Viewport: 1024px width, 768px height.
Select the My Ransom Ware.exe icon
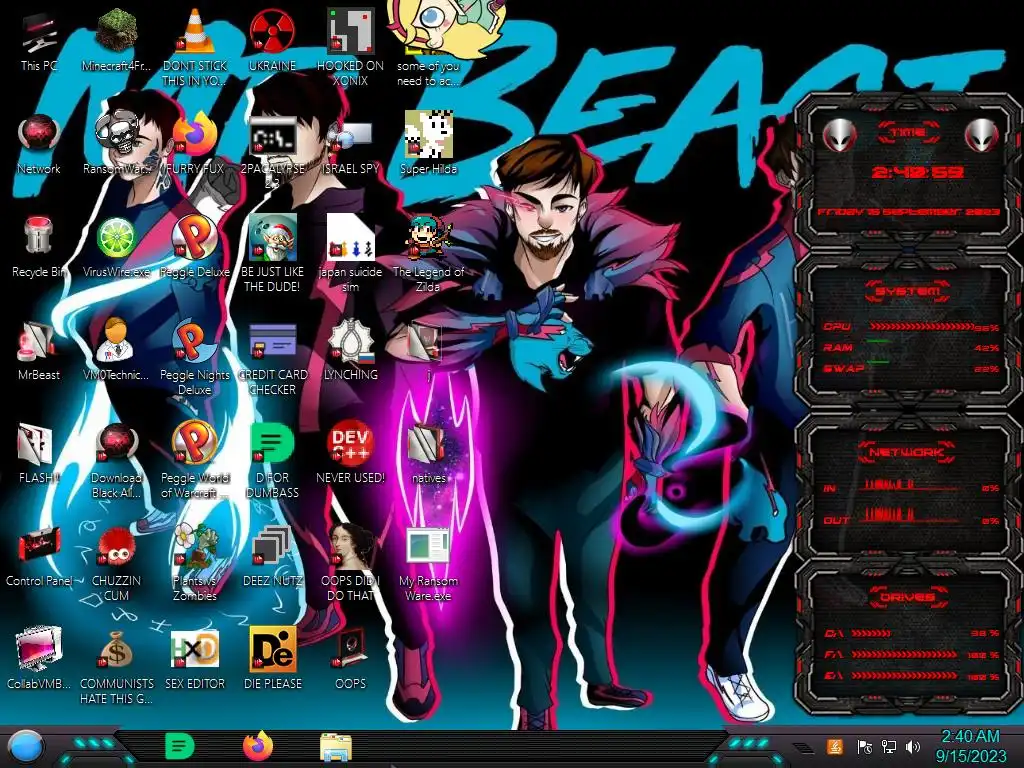[x=428, y=565]
